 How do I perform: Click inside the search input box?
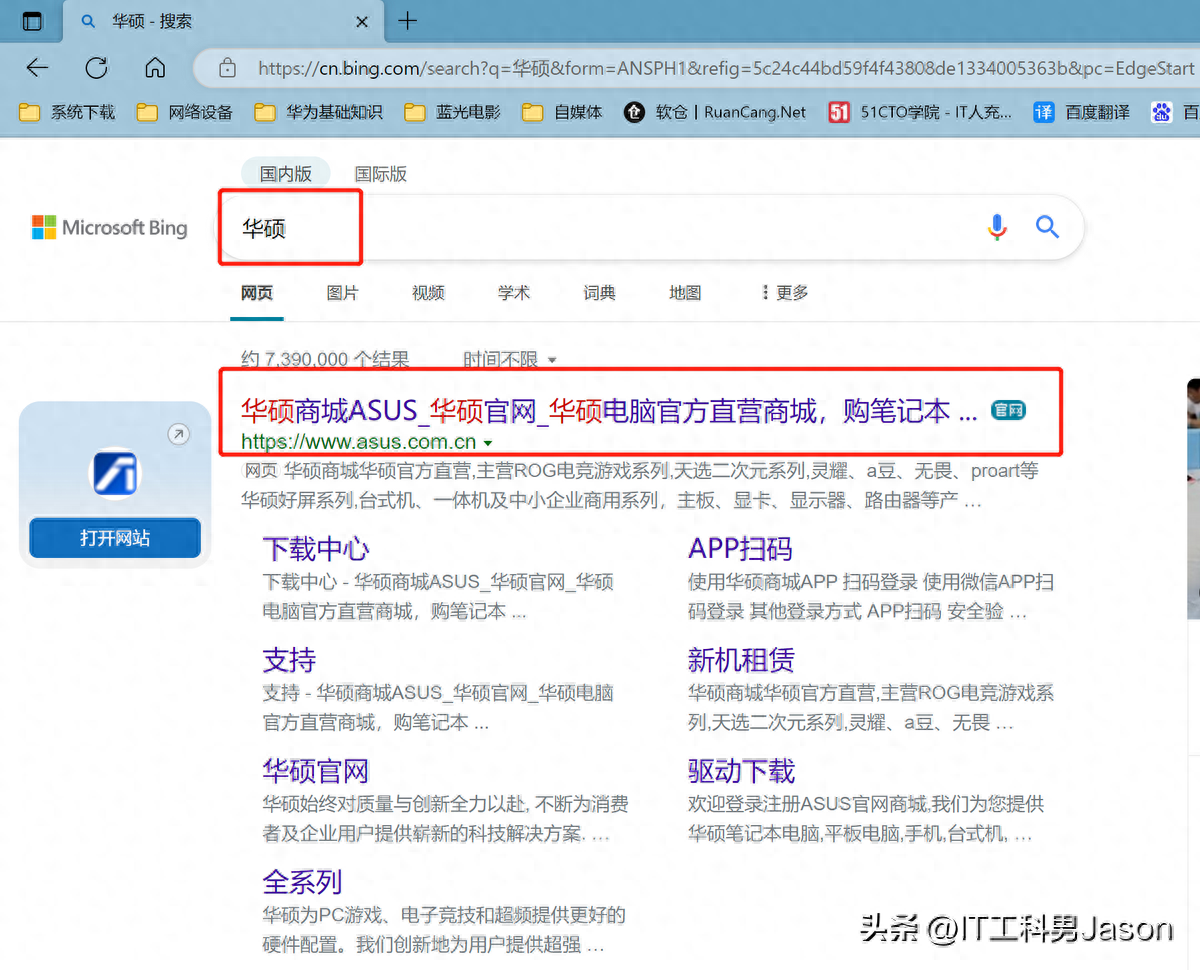tap(500, 228)
